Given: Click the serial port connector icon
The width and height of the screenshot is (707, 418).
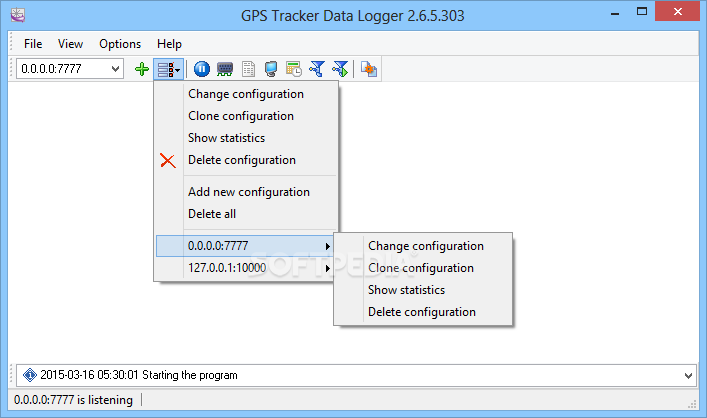Looking at the screenshot, I should pos(225,69).
